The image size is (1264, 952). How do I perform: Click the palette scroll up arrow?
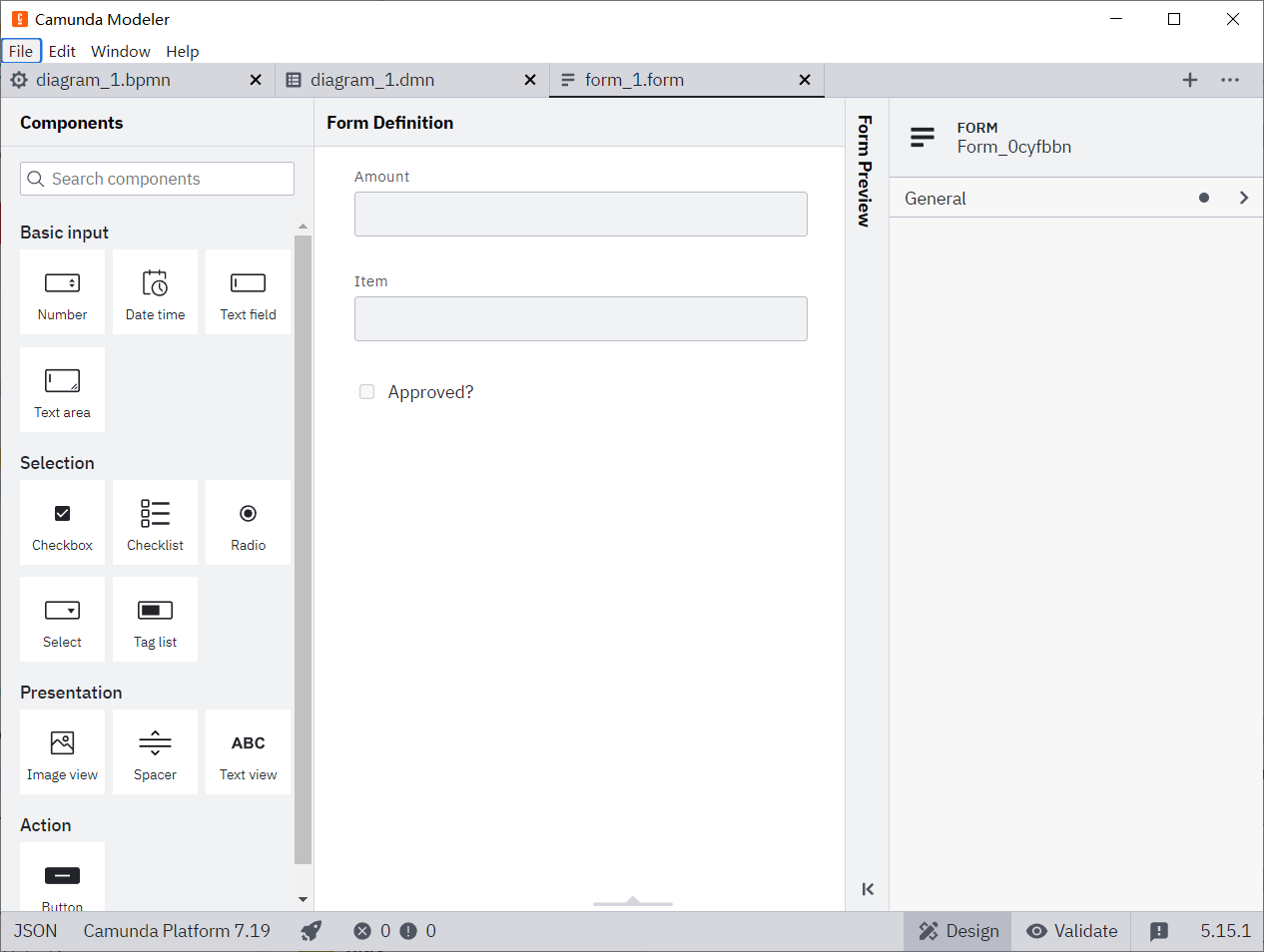click(x=304, y=227)
